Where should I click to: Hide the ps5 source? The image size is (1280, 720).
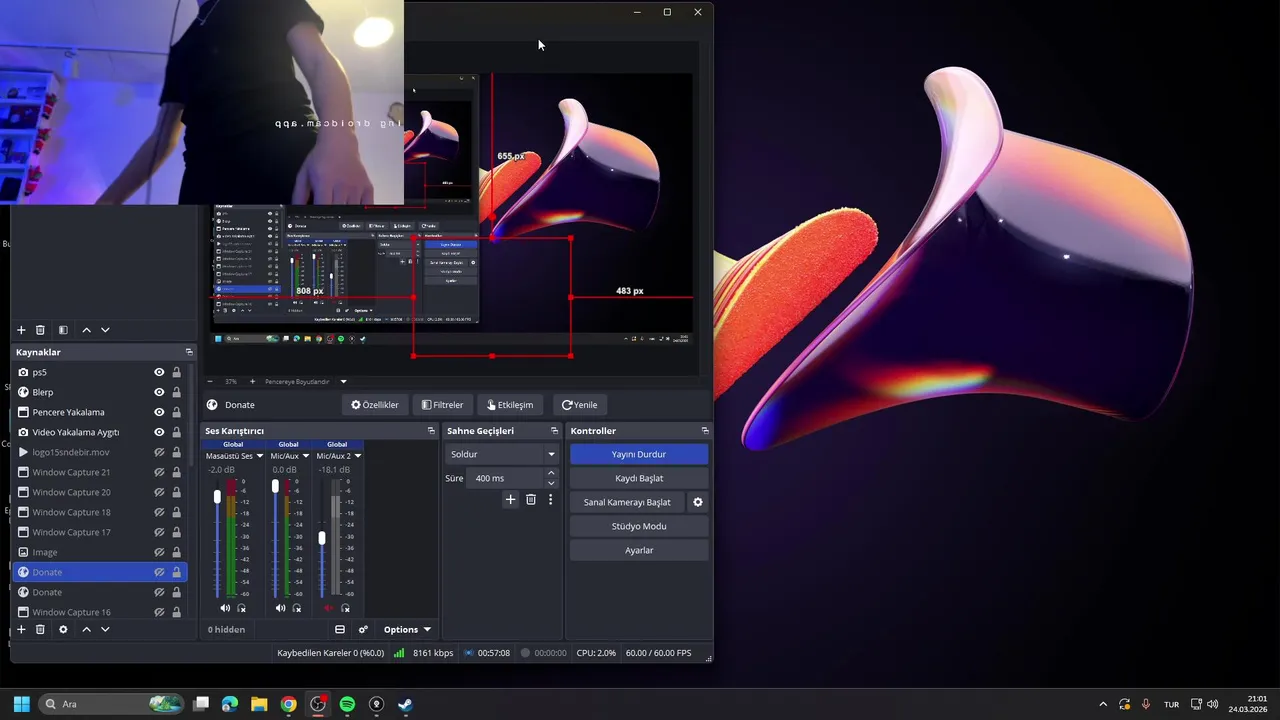tap(159, 372)
